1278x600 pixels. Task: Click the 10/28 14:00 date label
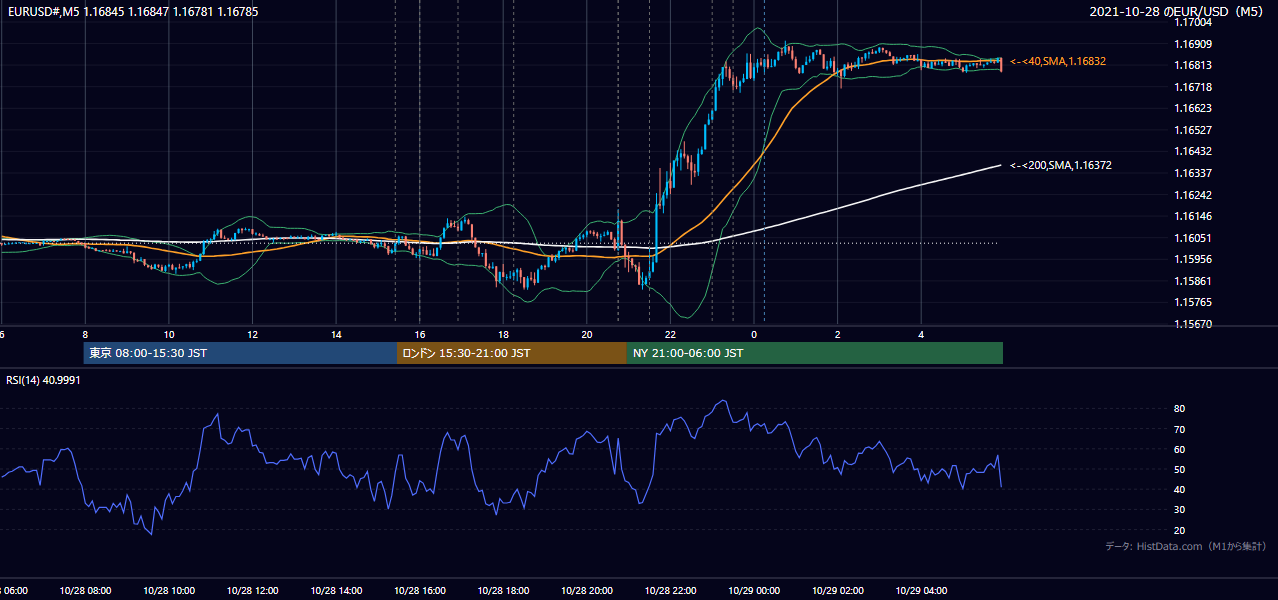336,591
